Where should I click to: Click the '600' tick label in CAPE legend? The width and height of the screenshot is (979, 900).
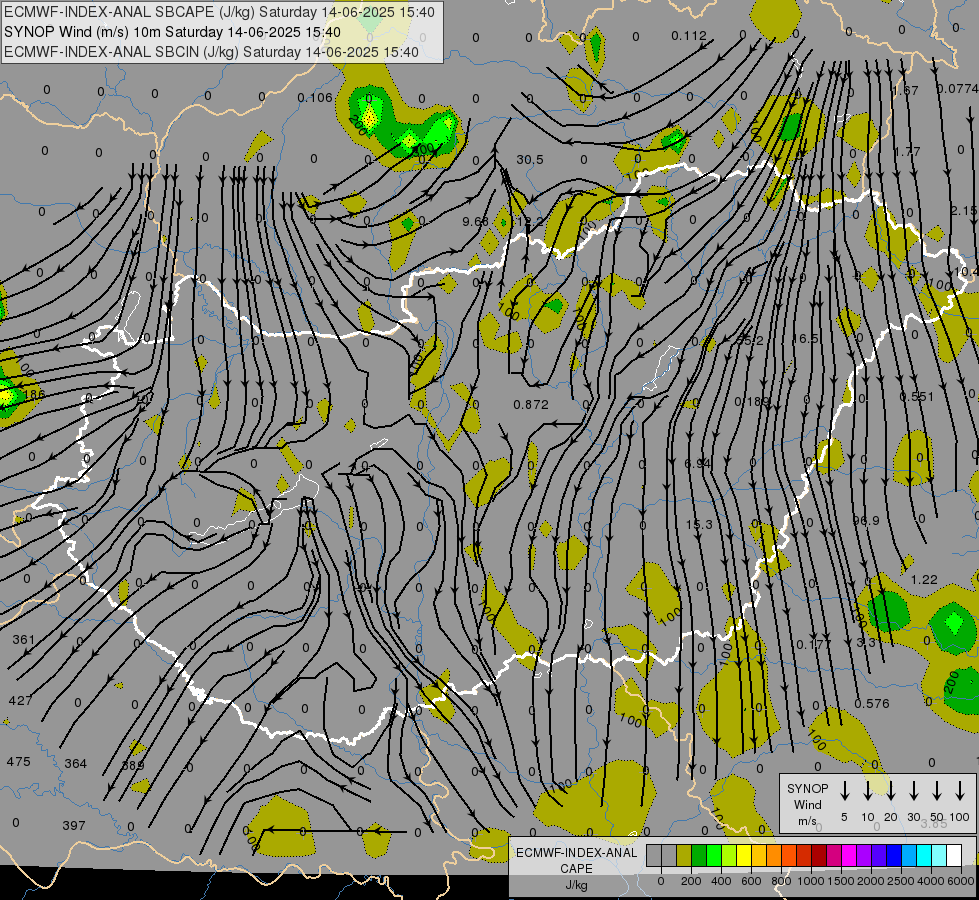coord(750,881)
